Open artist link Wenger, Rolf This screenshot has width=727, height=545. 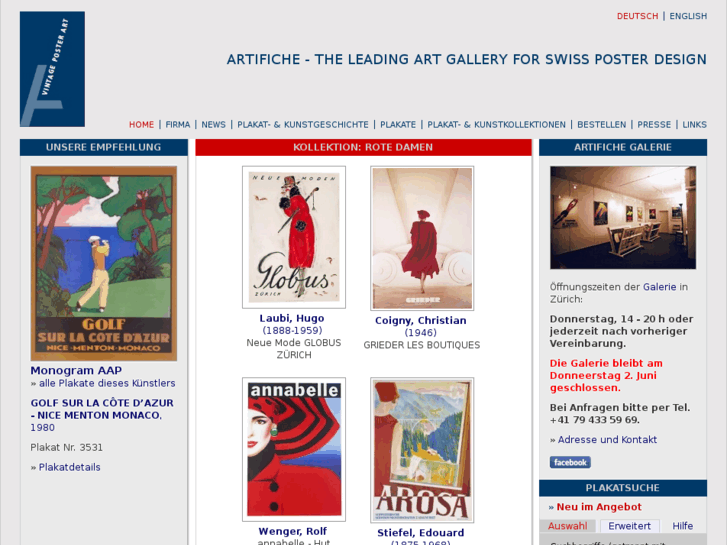(x=293, y=531)
